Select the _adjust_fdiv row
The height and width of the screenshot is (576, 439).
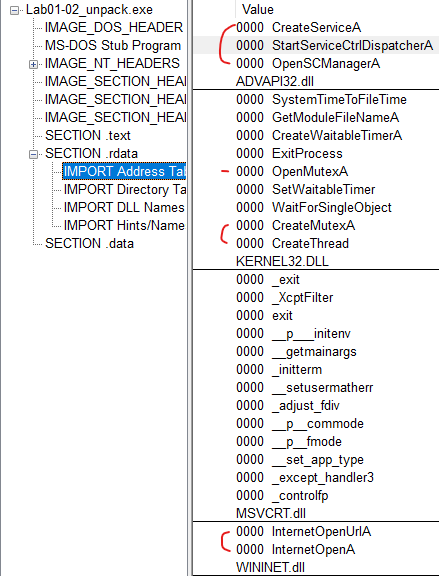coord(316,406)
